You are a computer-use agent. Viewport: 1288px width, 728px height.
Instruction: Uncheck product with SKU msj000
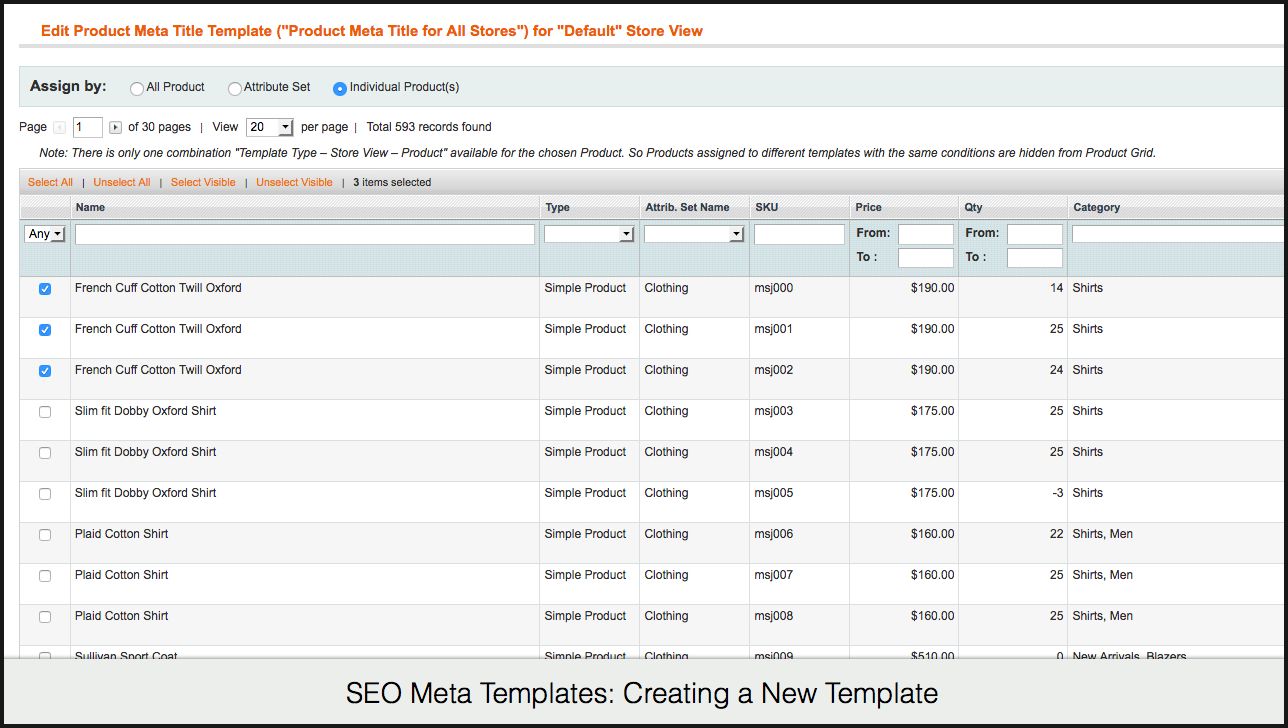click(x=45, y=289)
